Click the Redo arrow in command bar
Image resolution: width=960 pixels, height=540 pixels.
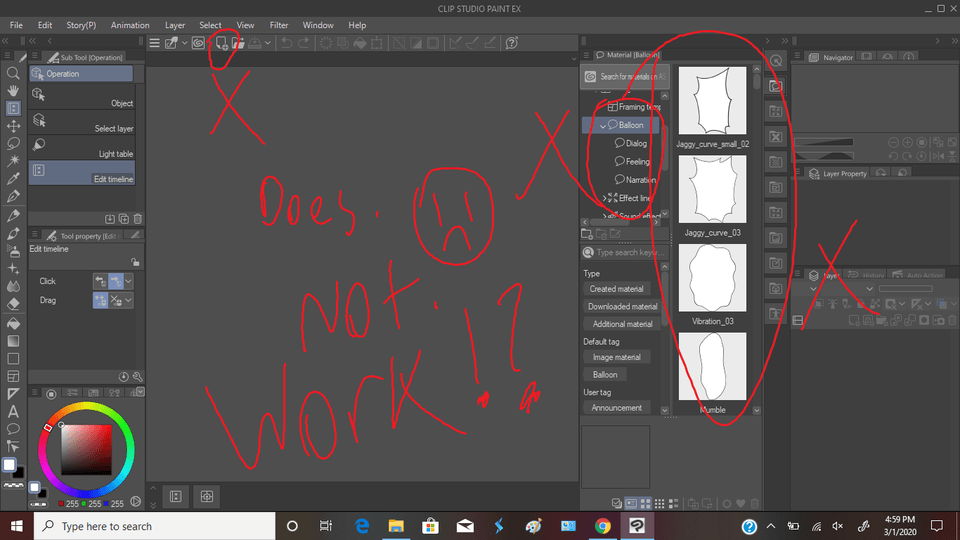click(304, 43)
